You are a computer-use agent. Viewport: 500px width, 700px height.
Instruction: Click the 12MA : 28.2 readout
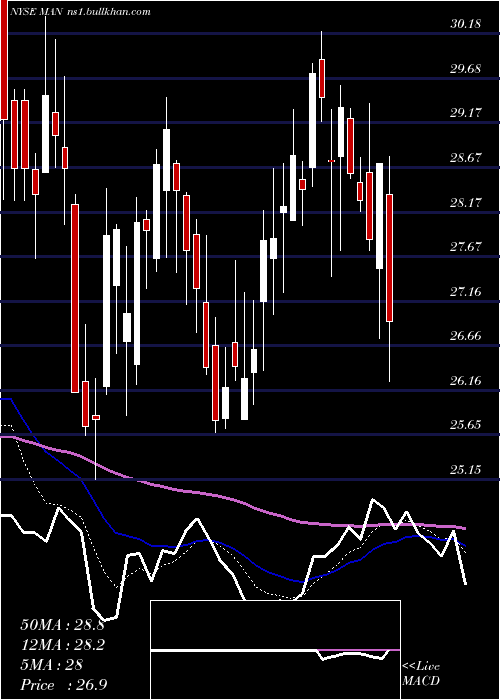[x=62, y=645]
